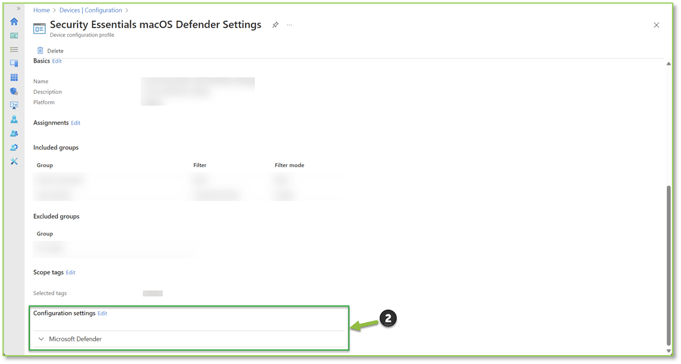Open Home icon in left sidebar
681x364 pixels.
point(14,21)
